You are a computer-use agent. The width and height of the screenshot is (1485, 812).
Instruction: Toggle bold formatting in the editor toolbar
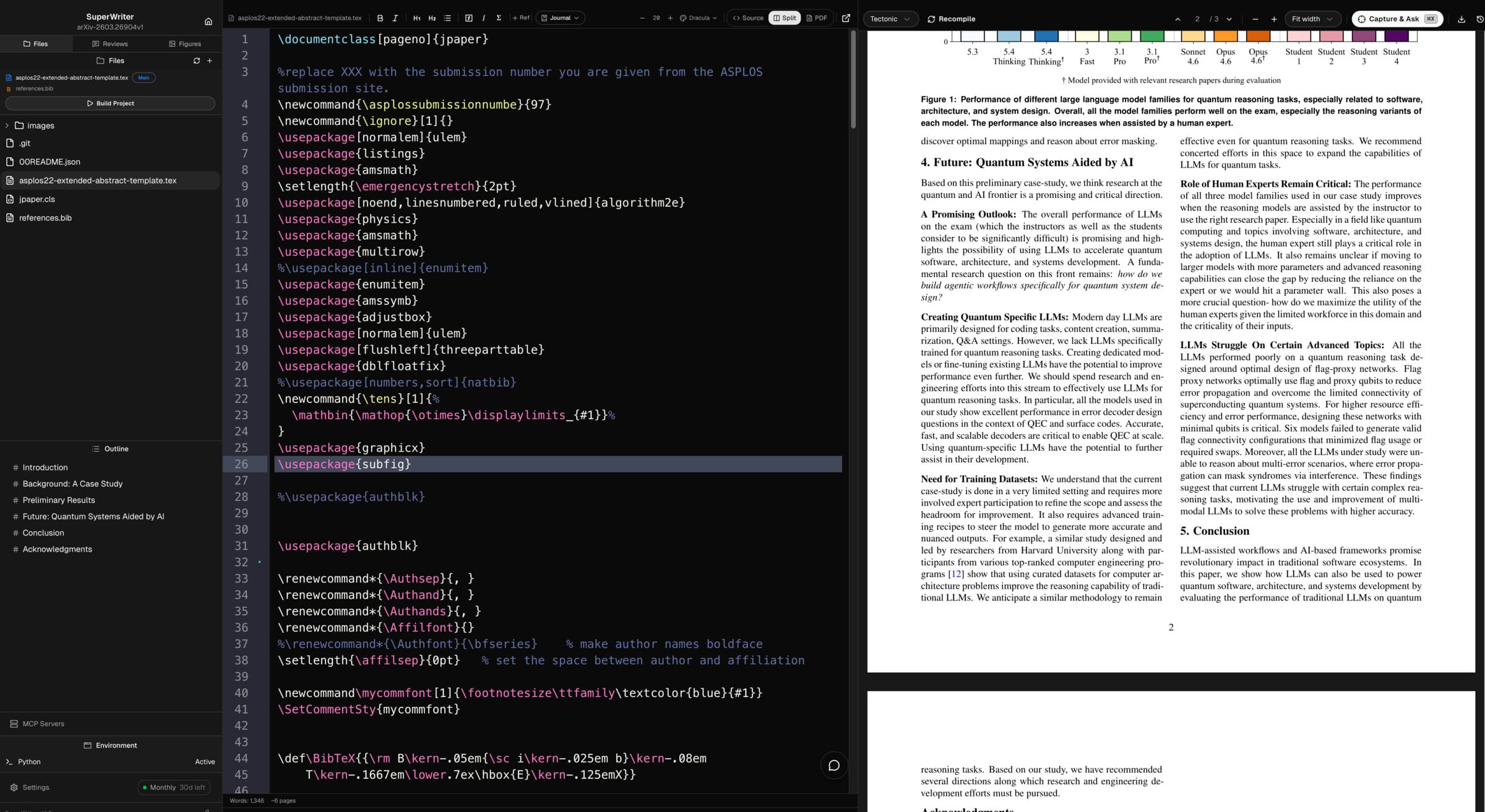380,18
